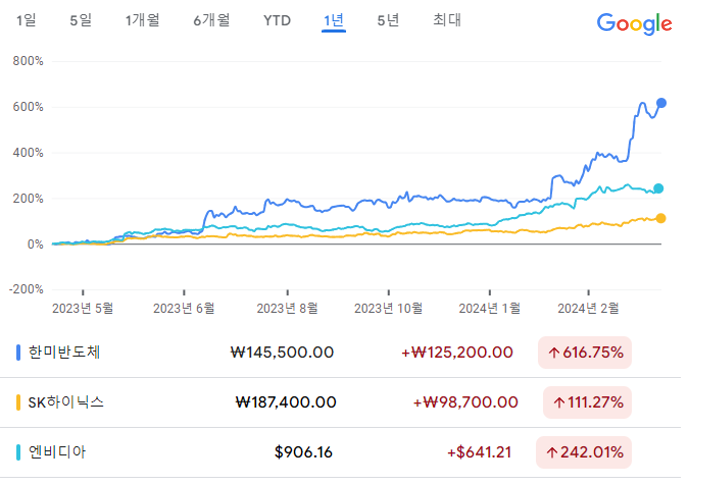Click the 2024년 2월 axis label

(588, 308)
